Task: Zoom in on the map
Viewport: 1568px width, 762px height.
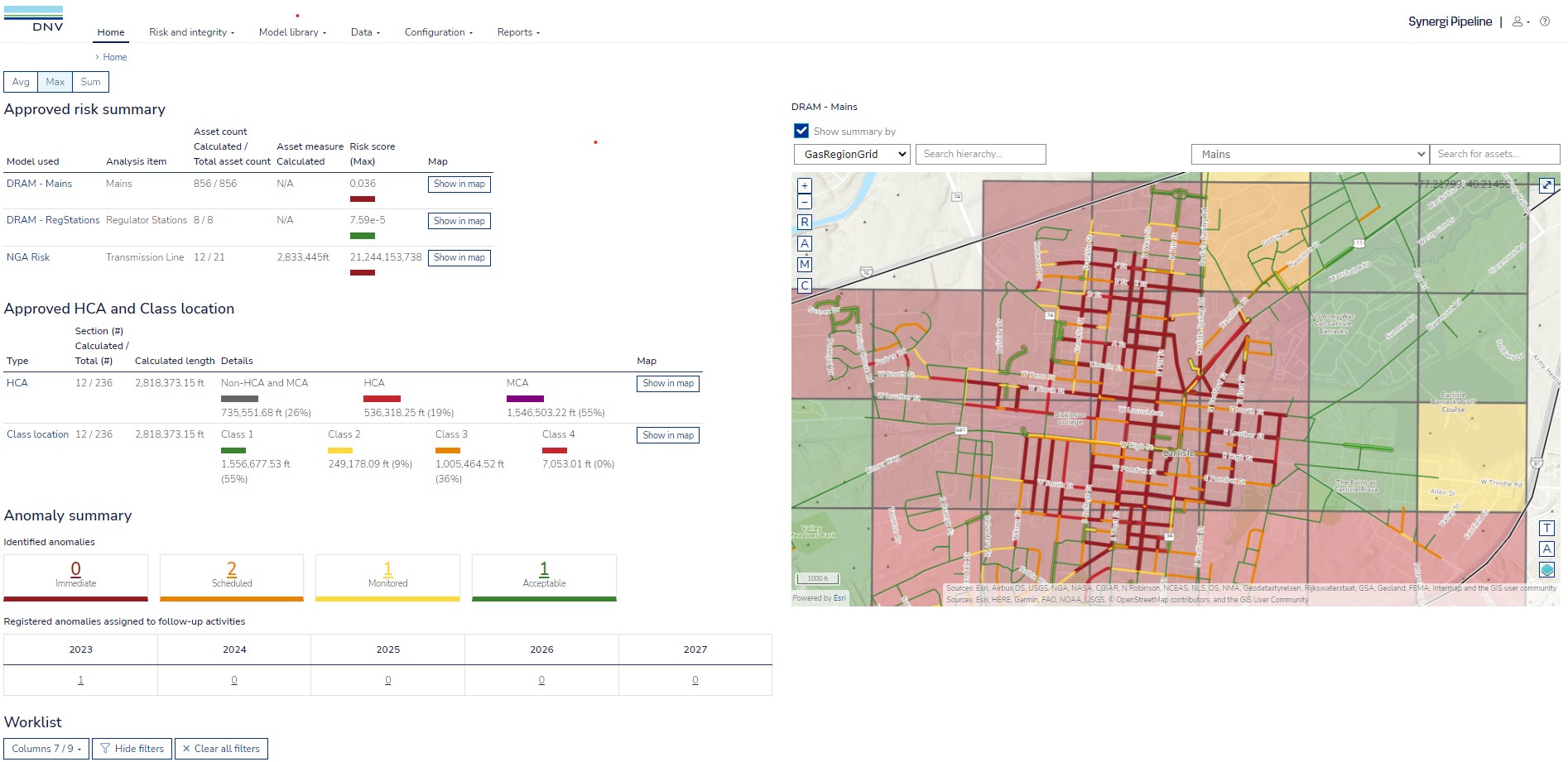Action: (804, 185)
